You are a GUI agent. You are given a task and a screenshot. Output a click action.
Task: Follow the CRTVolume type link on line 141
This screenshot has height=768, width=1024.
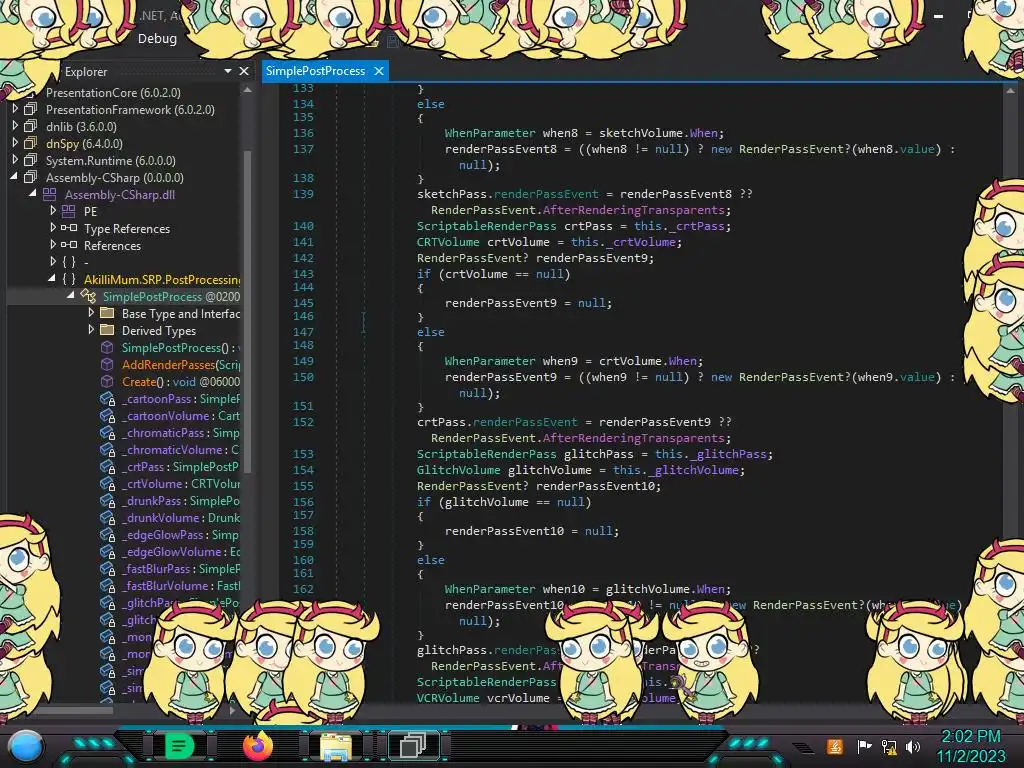[448, 242]
